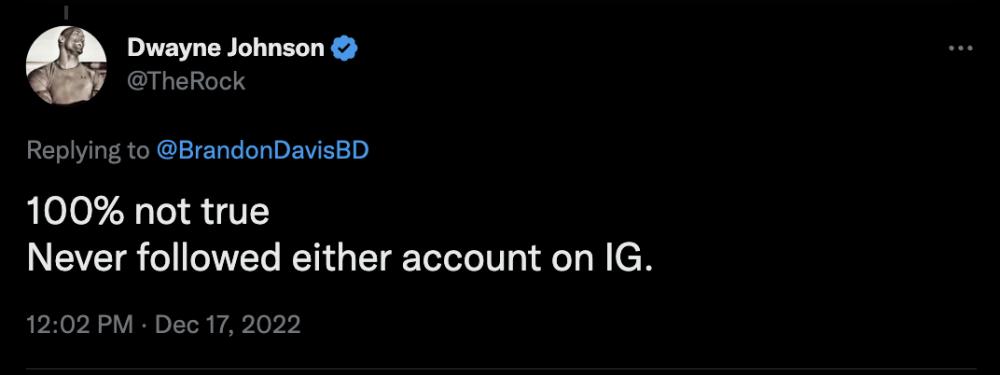1000x375 pixels.
Task: Click the Dec 17, 2022 date
Action: point(228,325)
